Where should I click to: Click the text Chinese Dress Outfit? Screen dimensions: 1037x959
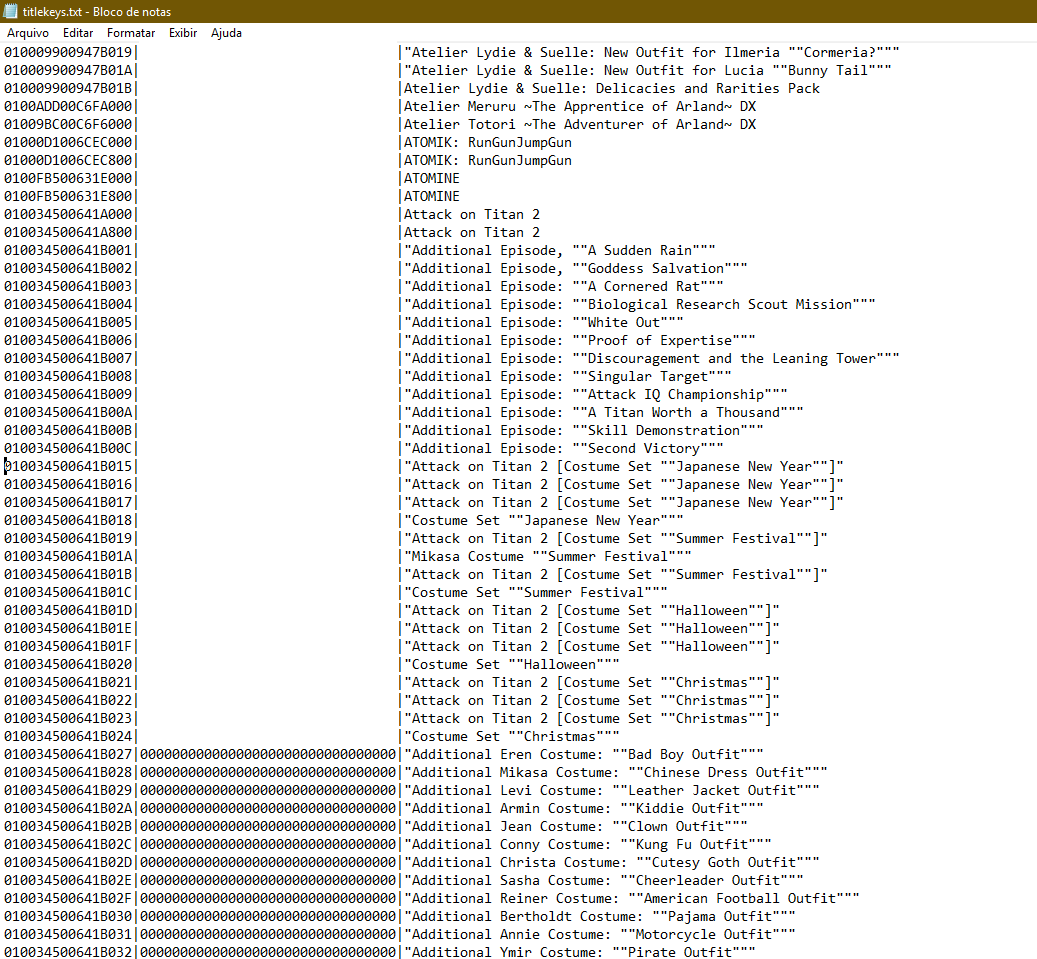tap(724, 772)
